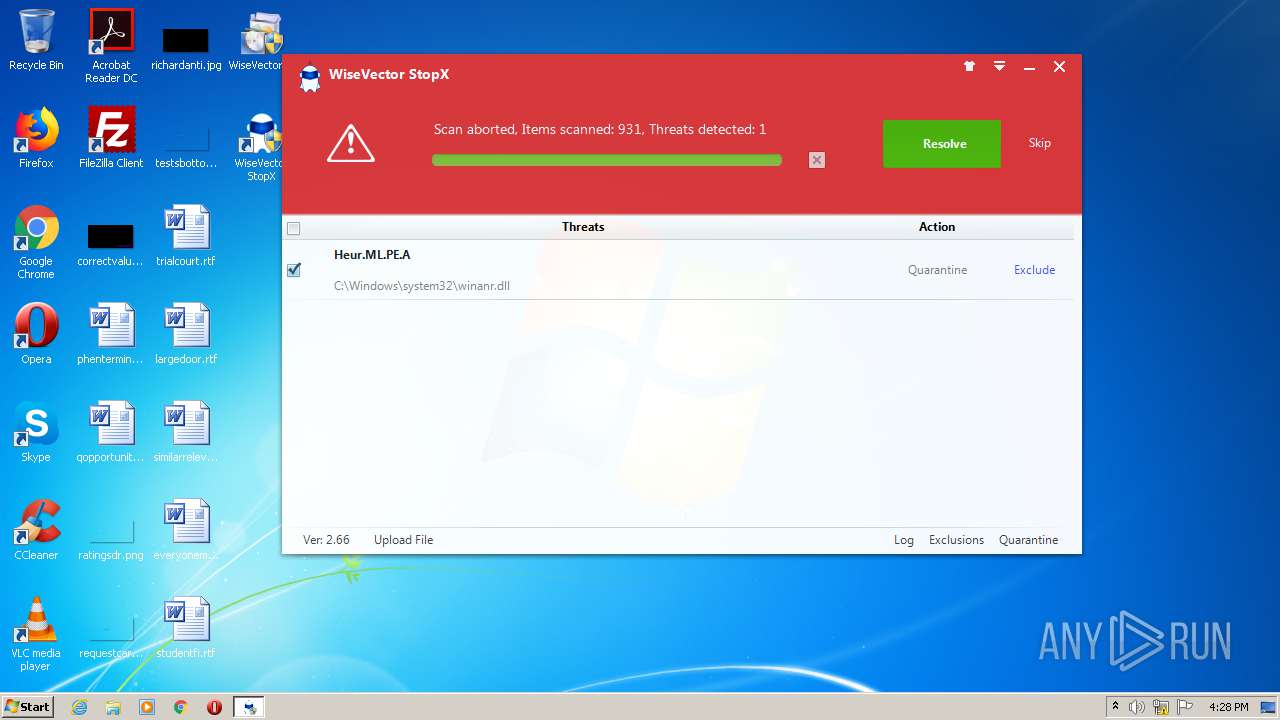Click the Skip link

pyautogui.click(x=1040, y=143)
